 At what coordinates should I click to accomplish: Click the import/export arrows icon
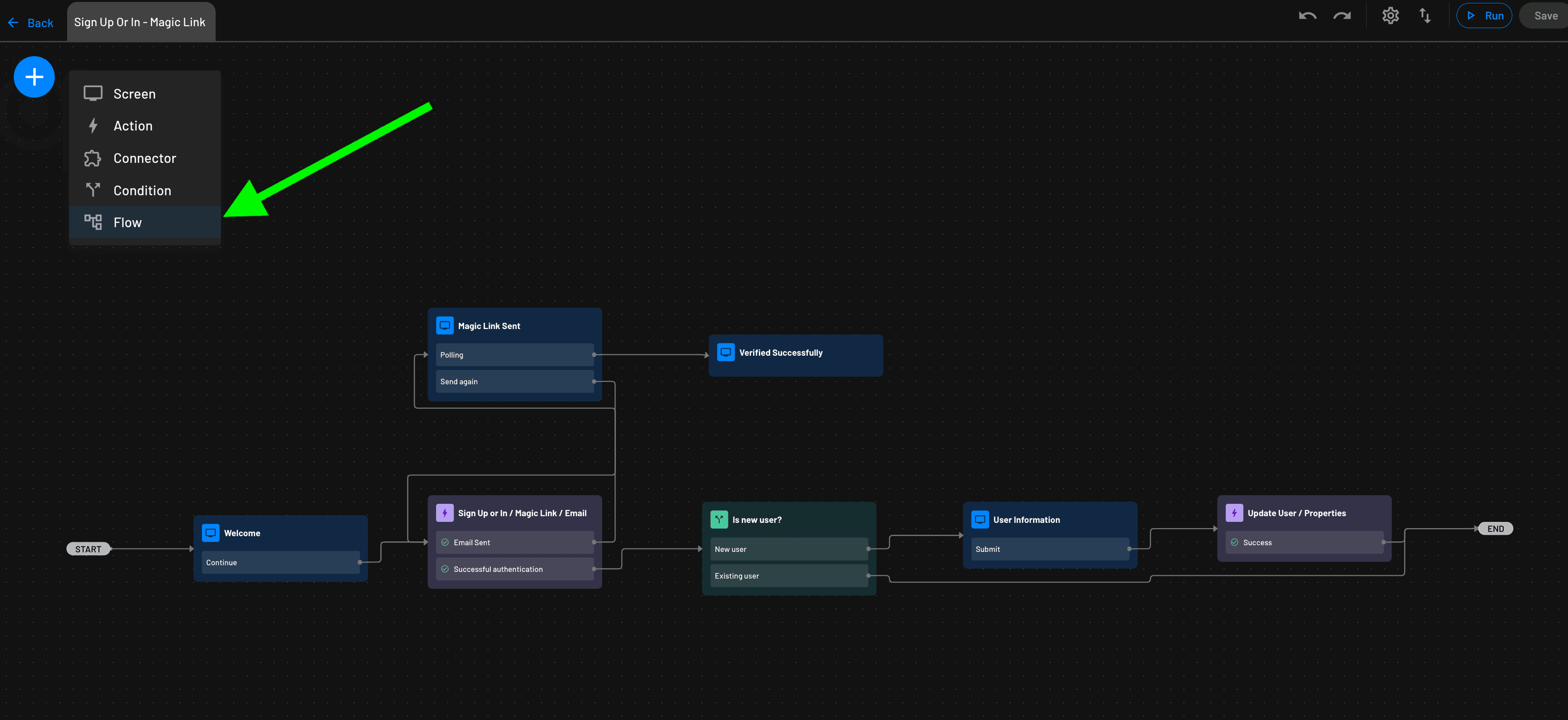click(x=1425, y=16)
